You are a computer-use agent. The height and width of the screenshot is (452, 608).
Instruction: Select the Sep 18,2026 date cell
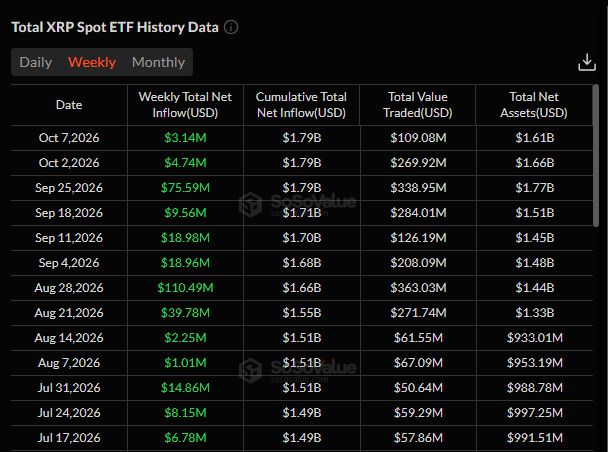(x=69, y=212)
